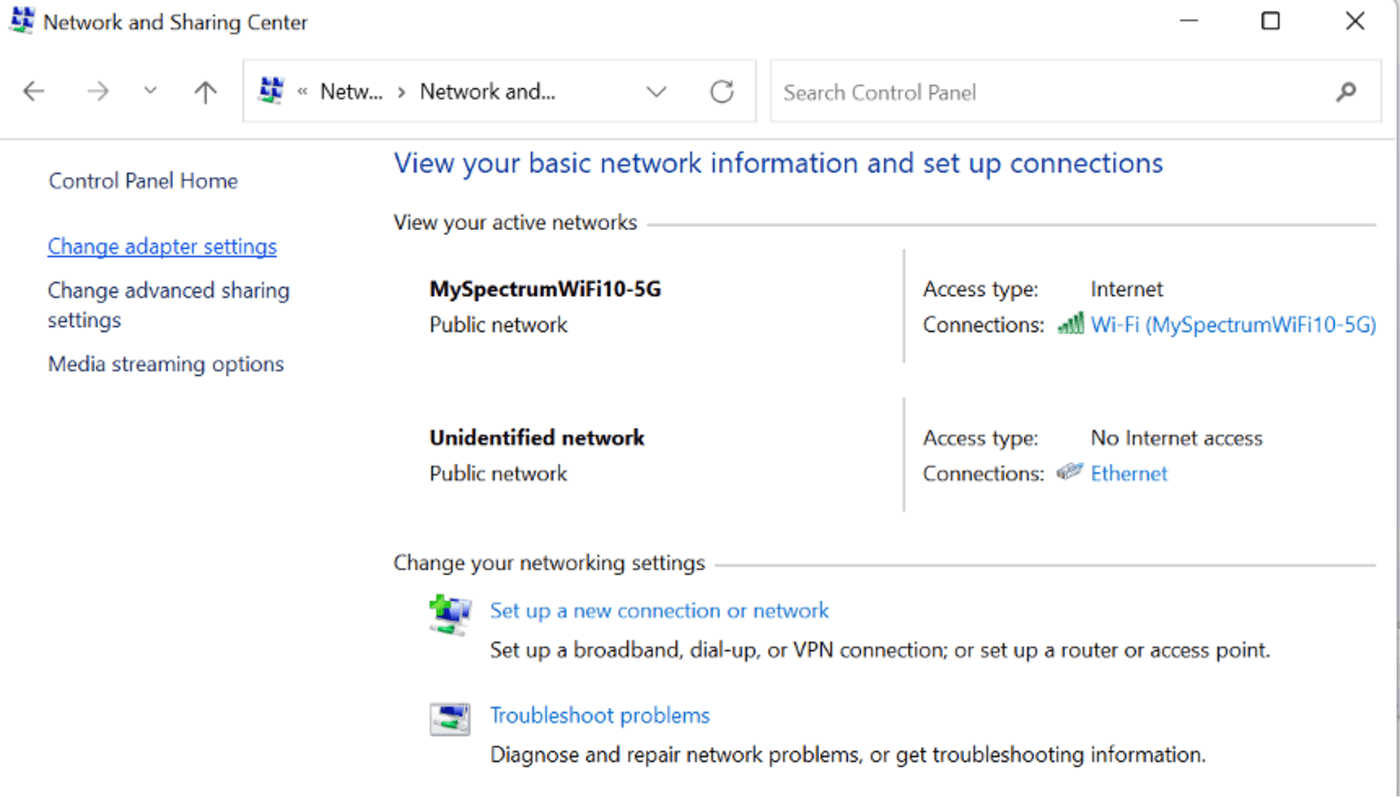Screen dimensions: 1400x798
Task: Open Wi-Fi (MySpectrumWiFi10-5G) connection status
Action: click(x=1233, y=324)
